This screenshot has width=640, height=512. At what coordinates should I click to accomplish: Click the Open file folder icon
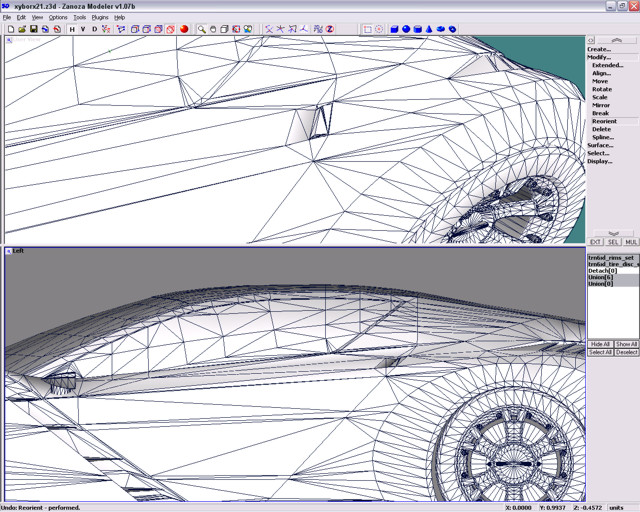pos(22,29)
